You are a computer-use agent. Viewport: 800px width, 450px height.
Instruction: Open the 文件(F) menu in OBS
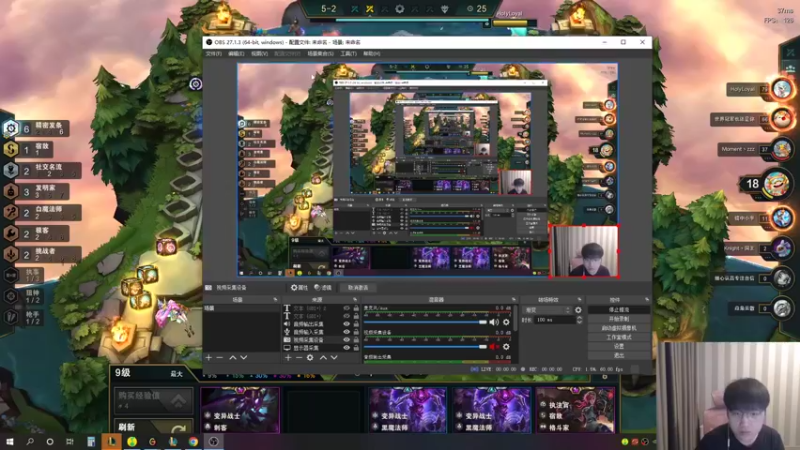point(213,54)
